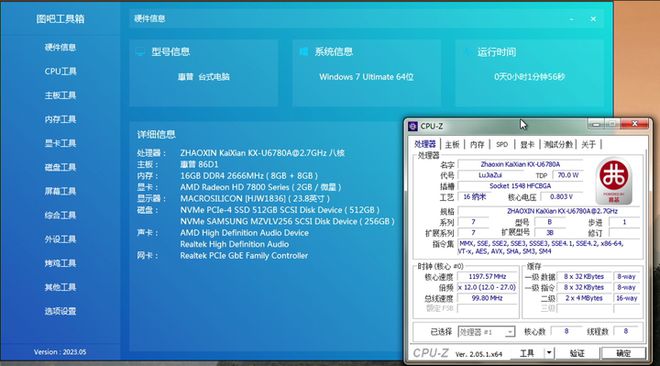This screenshot has height=366, width=660.
Task: Click the 指令集 instruction list text
Action: pos(549,247)
